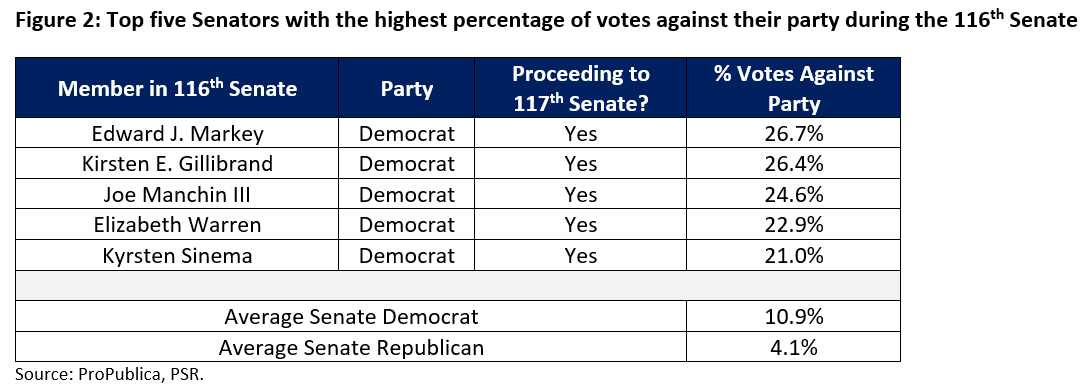Select the 'Member in 116th Senate' header cell

click(178, 88)
